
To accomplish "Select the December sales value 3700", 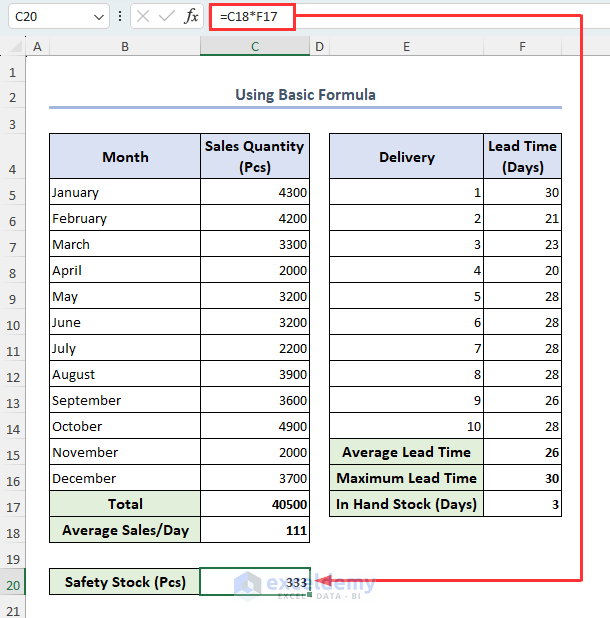I will (255, 478).
